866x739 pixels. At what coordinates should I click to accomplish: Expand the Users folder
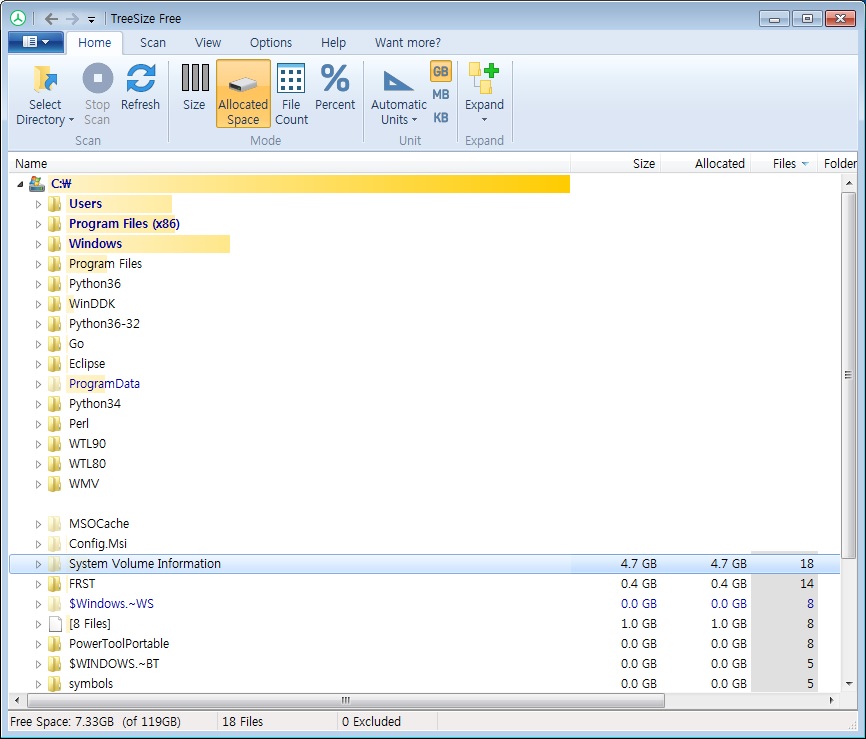(38, 204)
